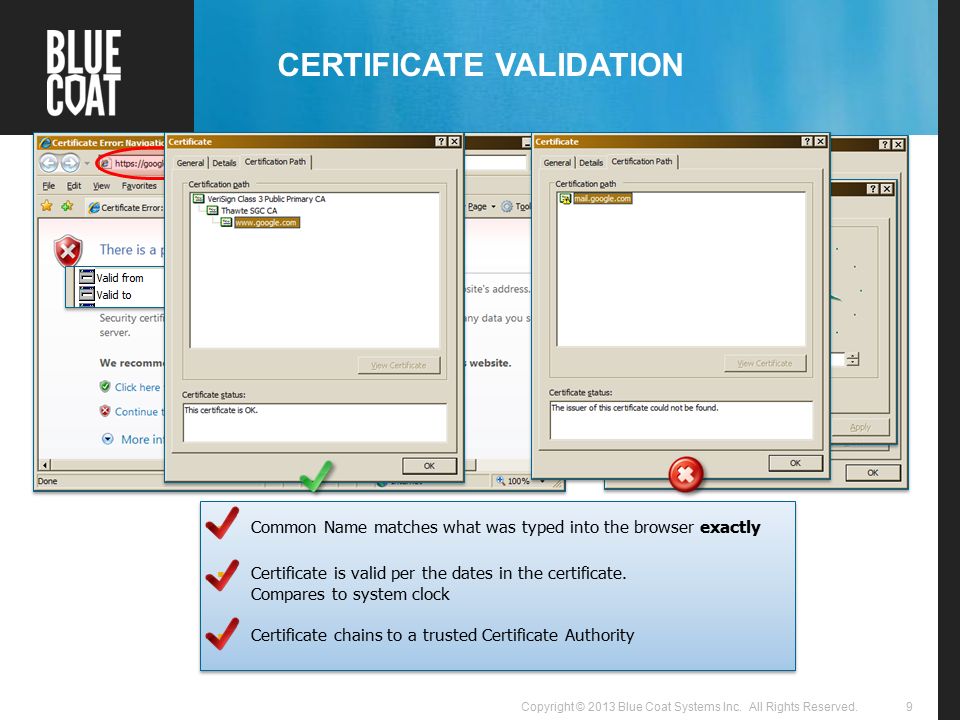Click the Favorites star icon in IE toolbar
960x720 pixels.
pos(47,206)
